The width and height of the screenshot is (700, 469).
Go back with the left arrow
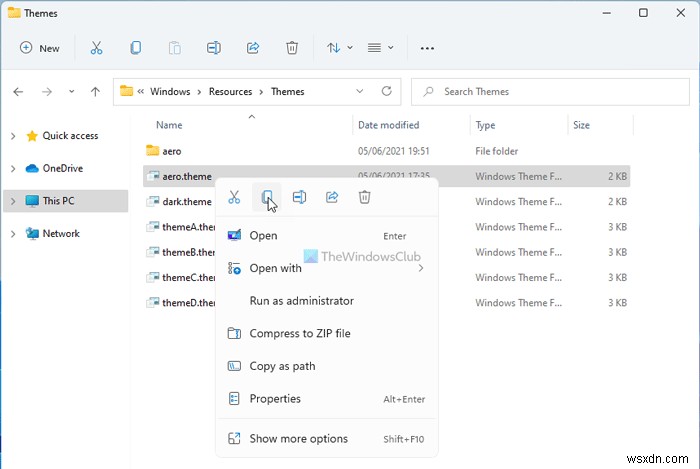coord(18,92)
